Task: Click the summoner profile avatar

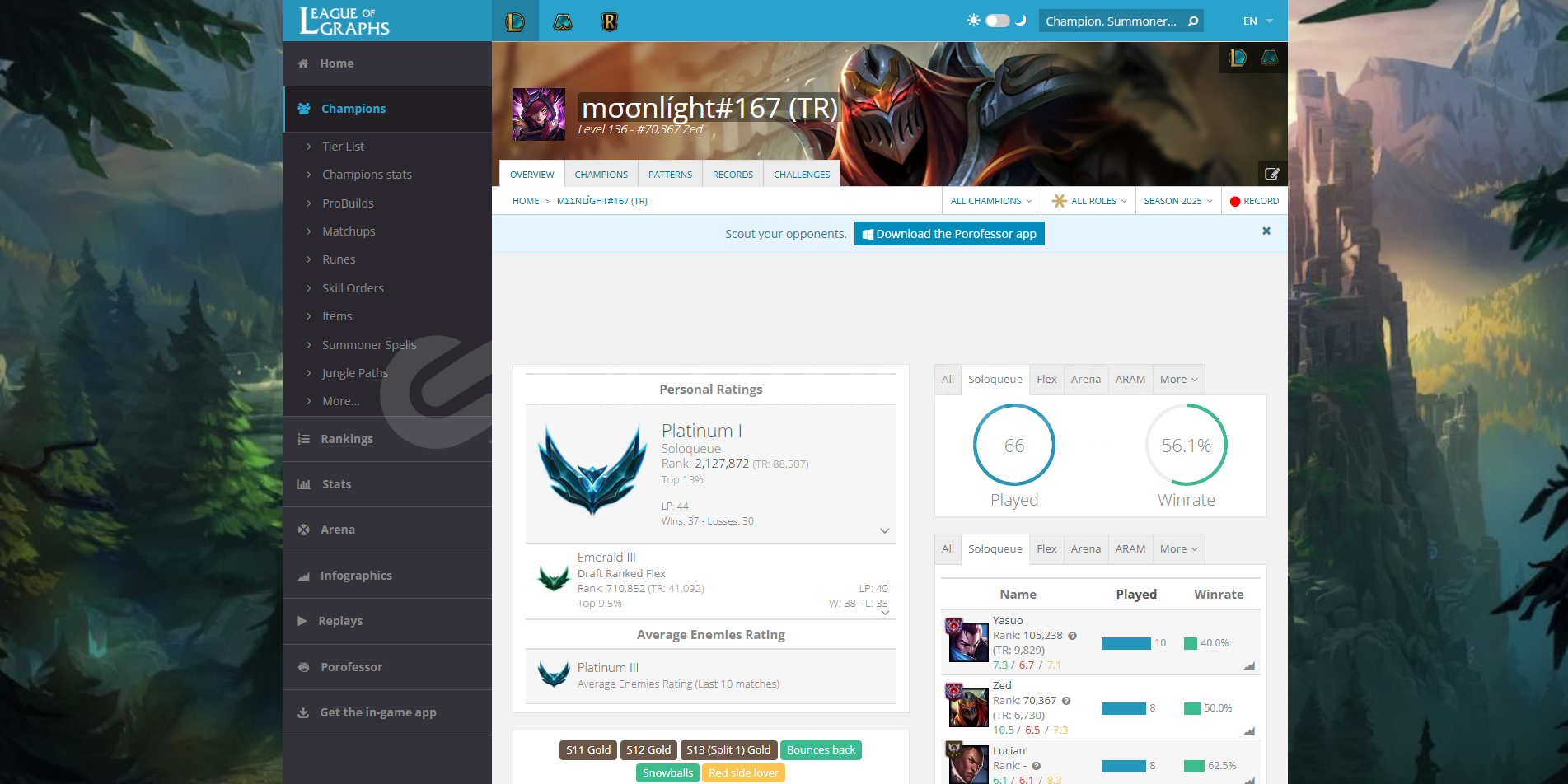Action: (x=539, y=114)
